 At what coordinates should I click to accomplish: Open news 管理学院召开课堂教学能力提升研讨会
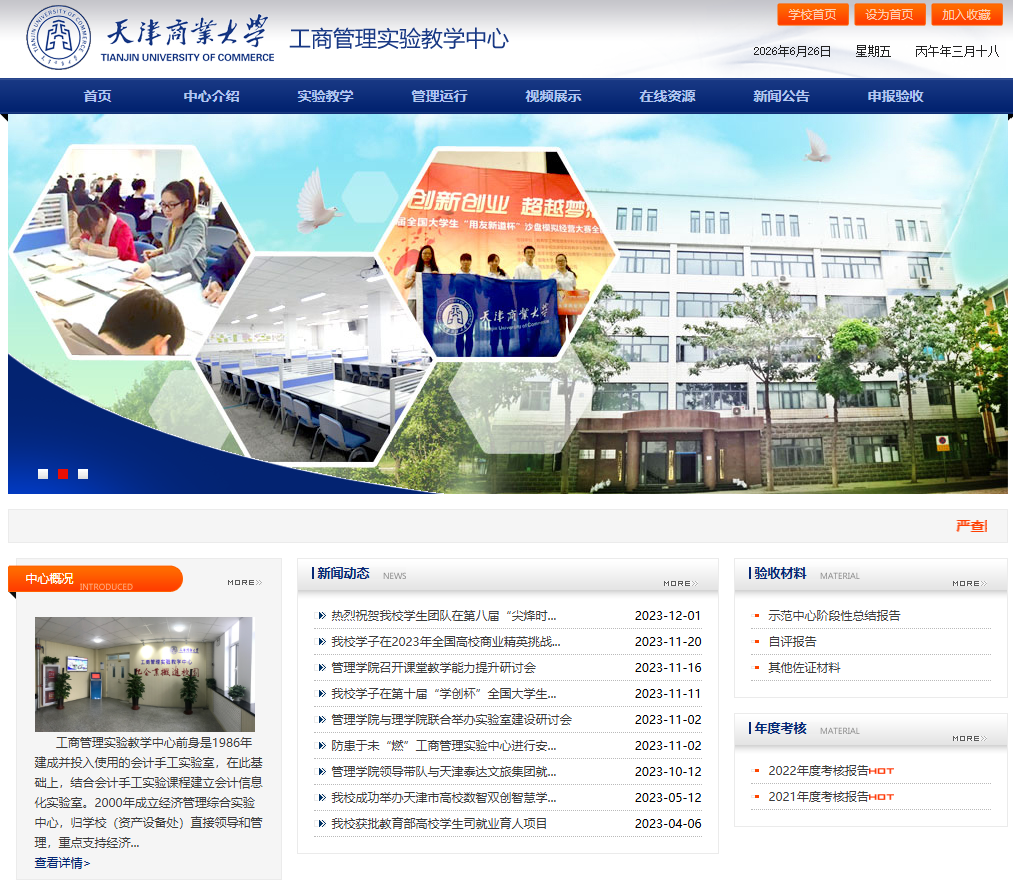(433, 667)
